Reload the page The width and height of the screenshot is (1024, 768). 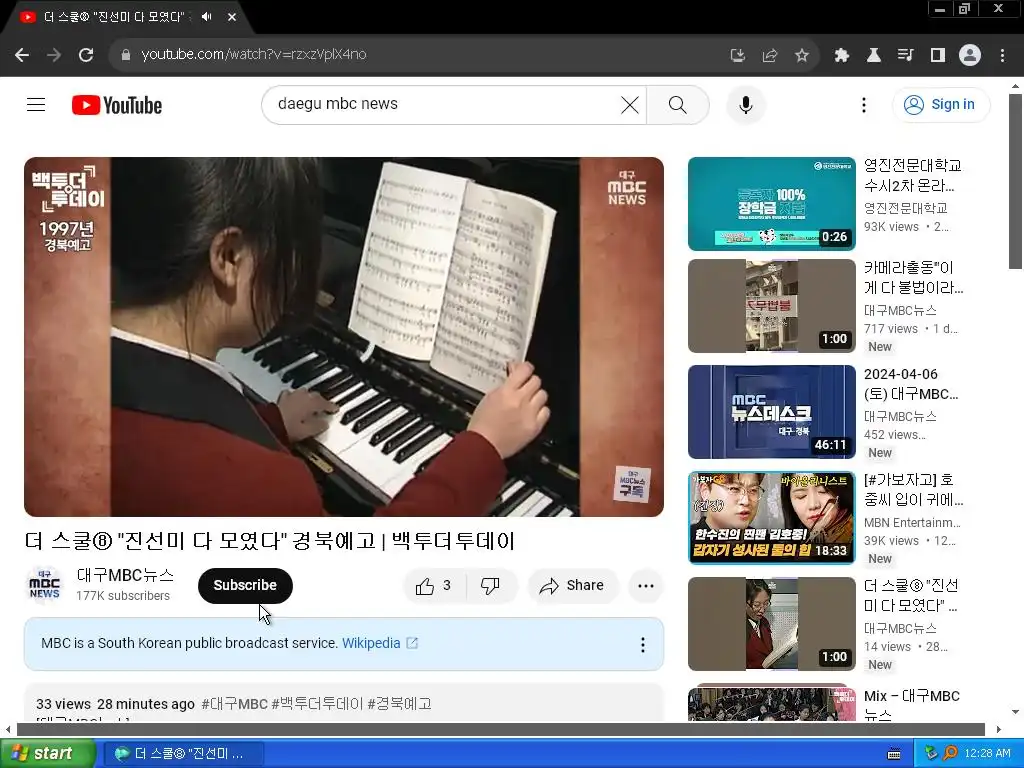[86, 55]
